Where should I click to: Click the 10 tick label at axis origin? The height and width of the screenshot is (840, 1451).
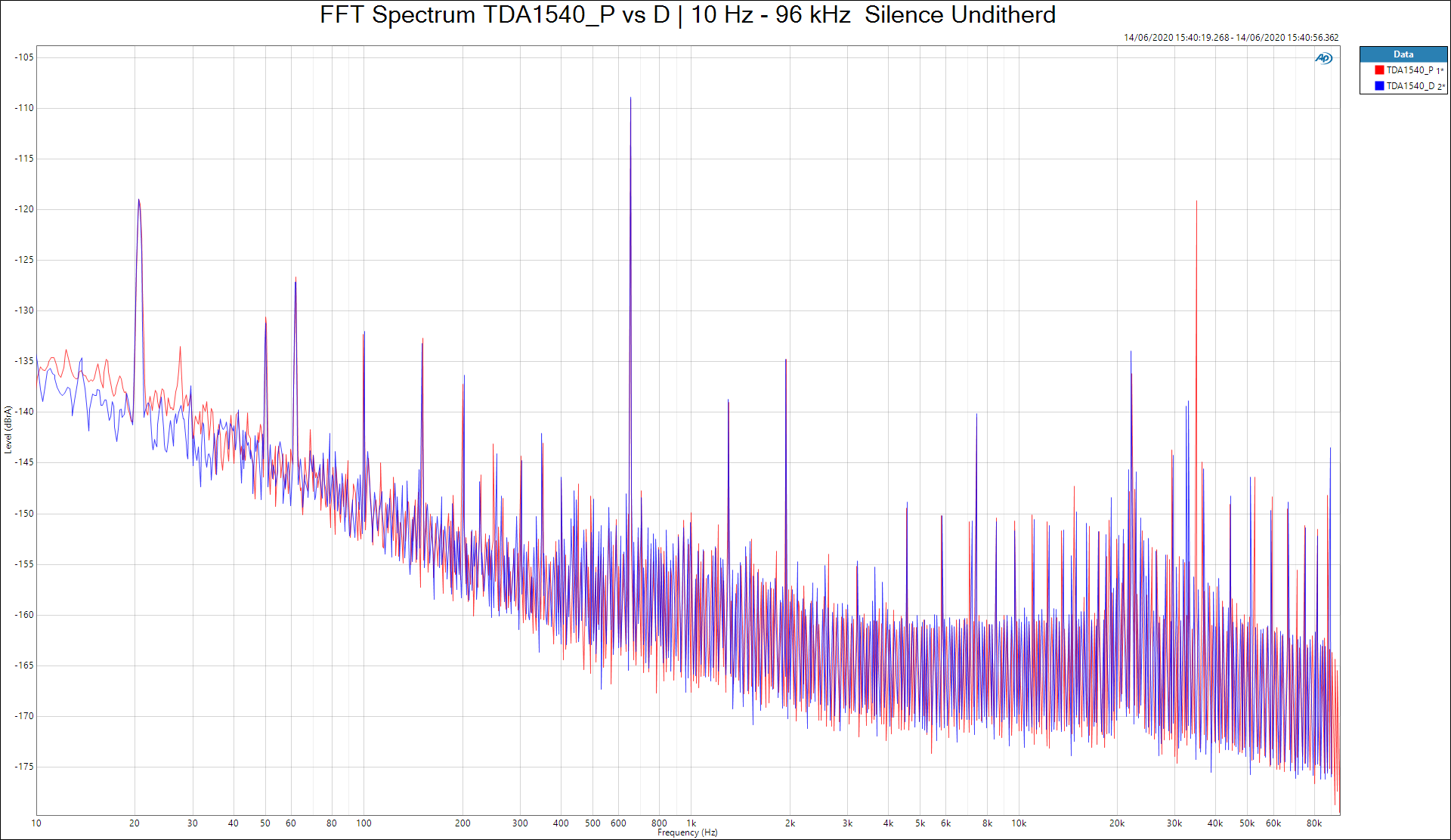(36, 823)
